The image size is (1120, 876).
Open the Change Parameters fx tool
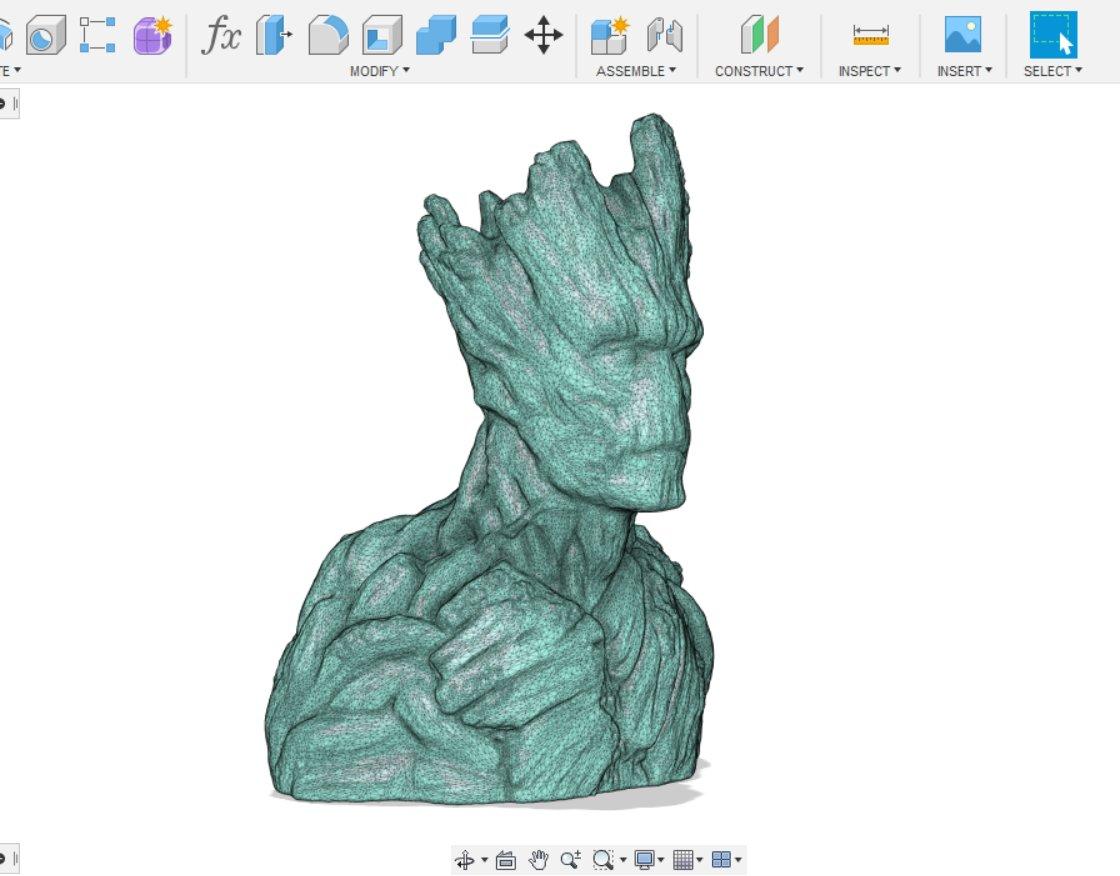pyautogui.click(x=221, y=33)
